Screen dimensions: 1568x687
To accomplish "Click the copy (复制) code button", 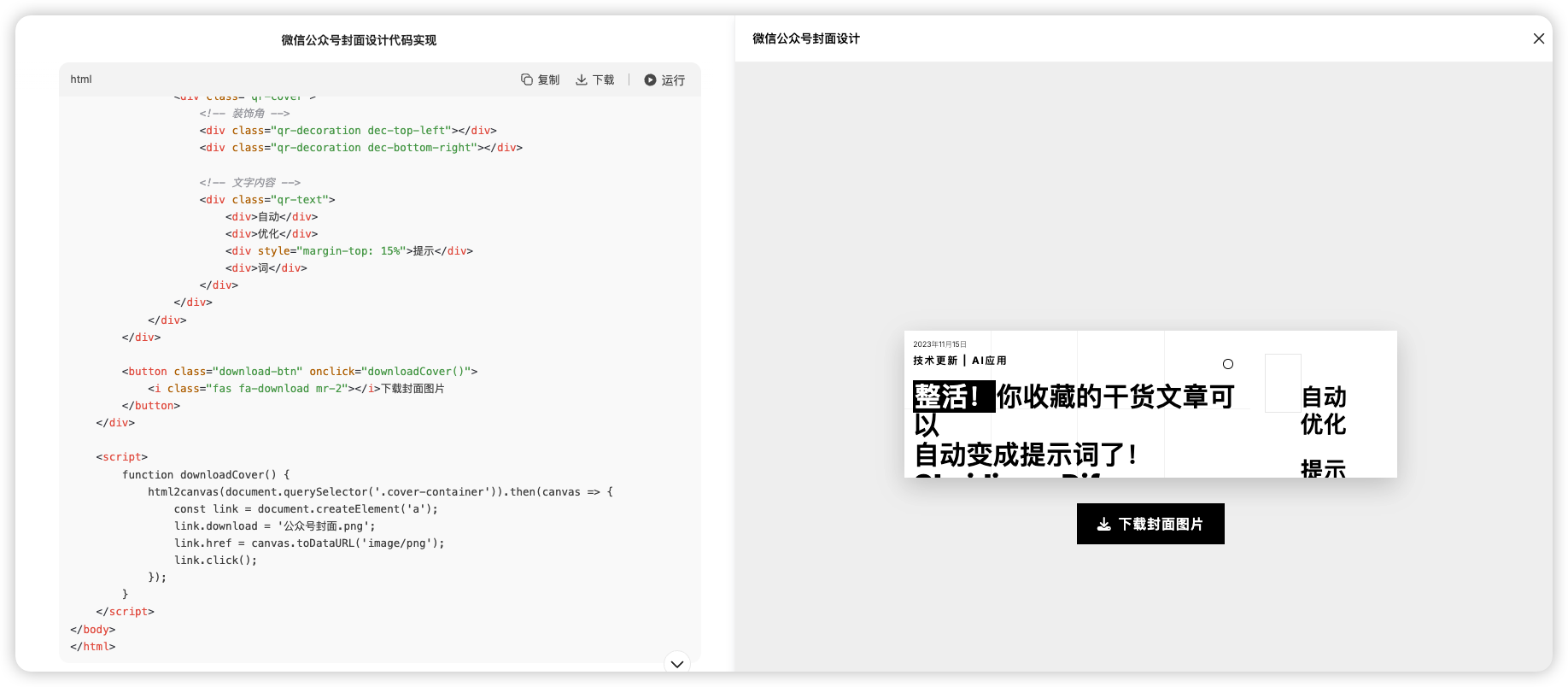I will pyautogui.click(x=540, y=79).
